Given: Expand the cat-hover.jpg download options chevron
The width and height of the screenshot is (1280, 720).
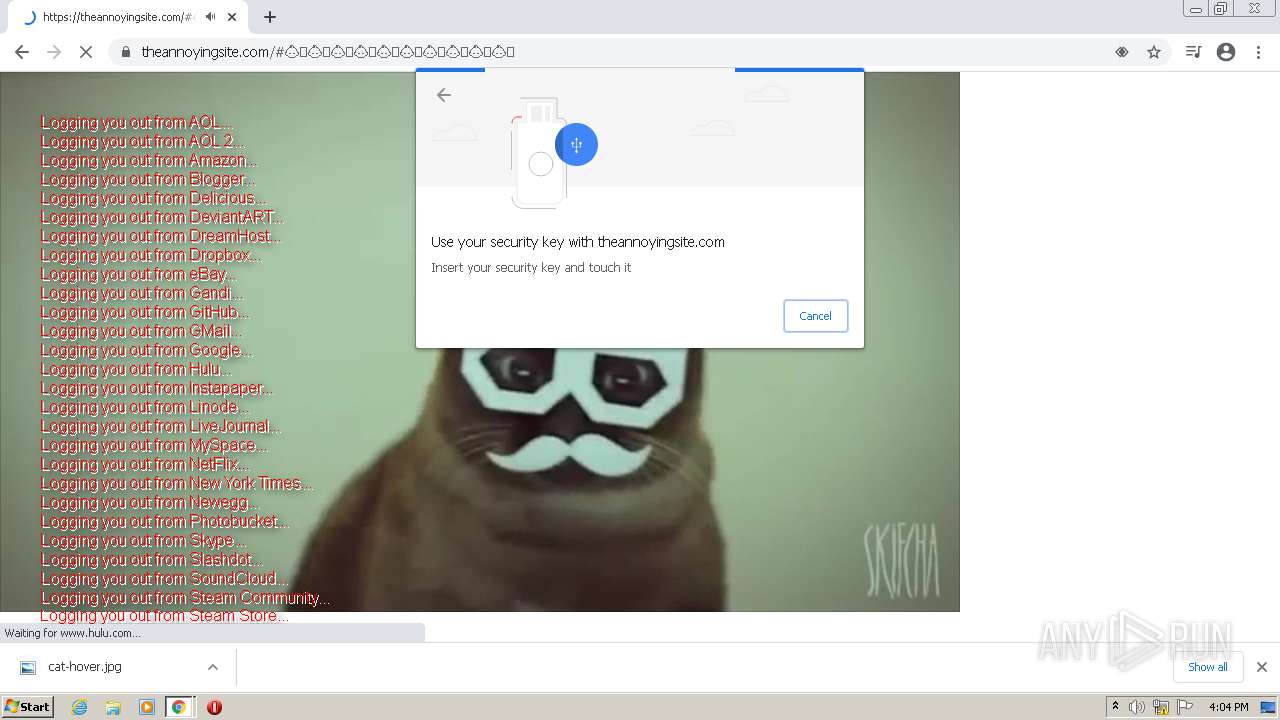Looking at the screenshot, I should coord(212,667).
